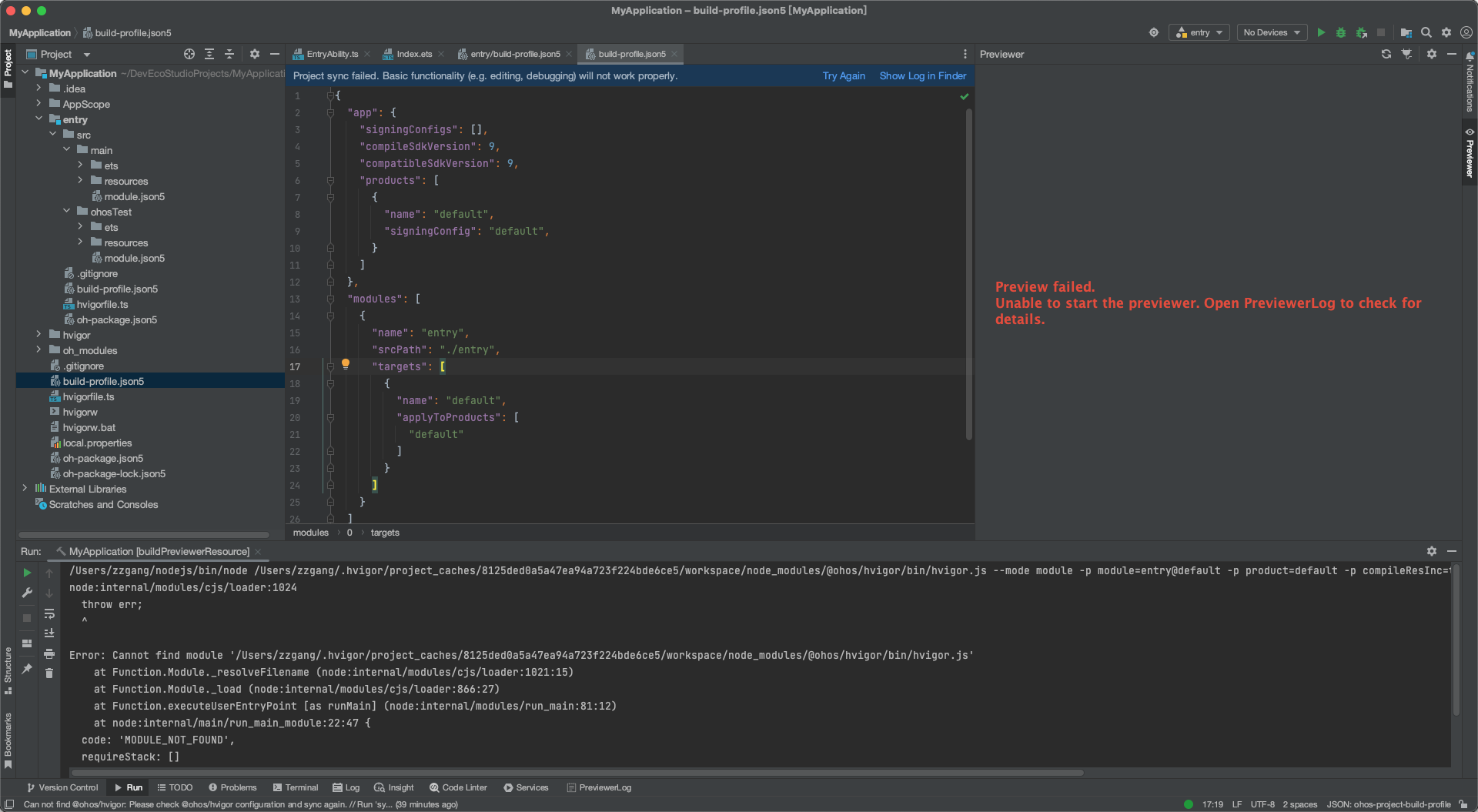Open Project panel options gear

[255, 54]
